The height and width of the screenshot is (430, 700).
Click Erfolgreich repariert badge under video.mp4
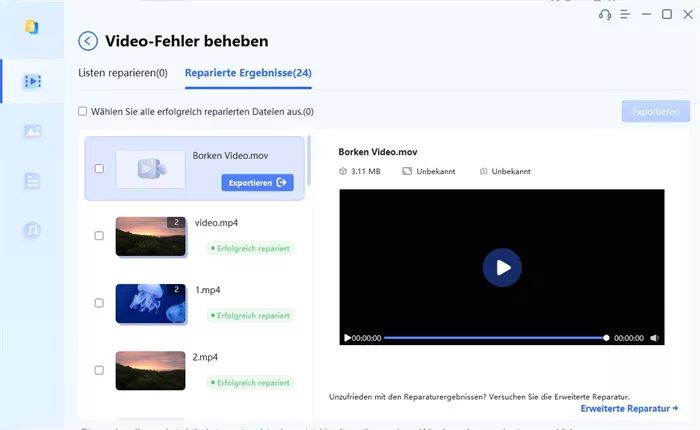[x=250, y=248]
